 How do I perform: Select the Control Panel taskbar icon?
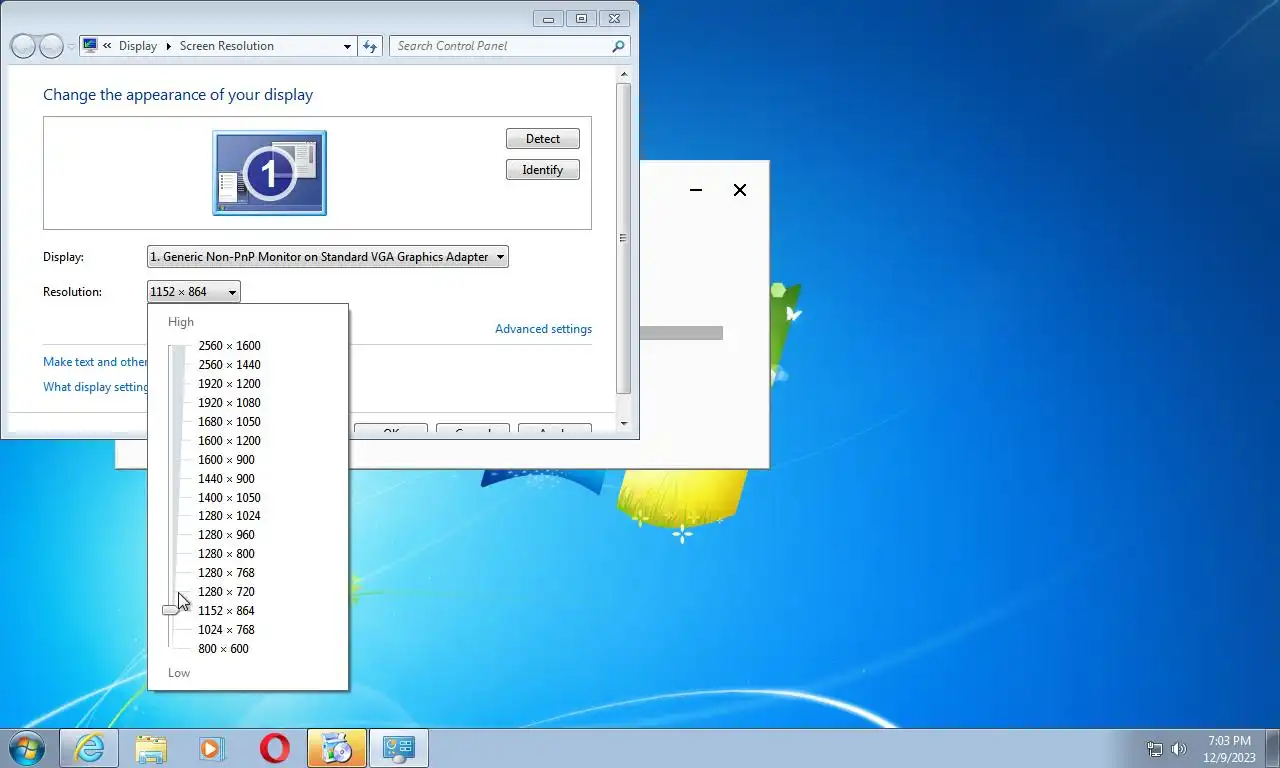[399, 748]
